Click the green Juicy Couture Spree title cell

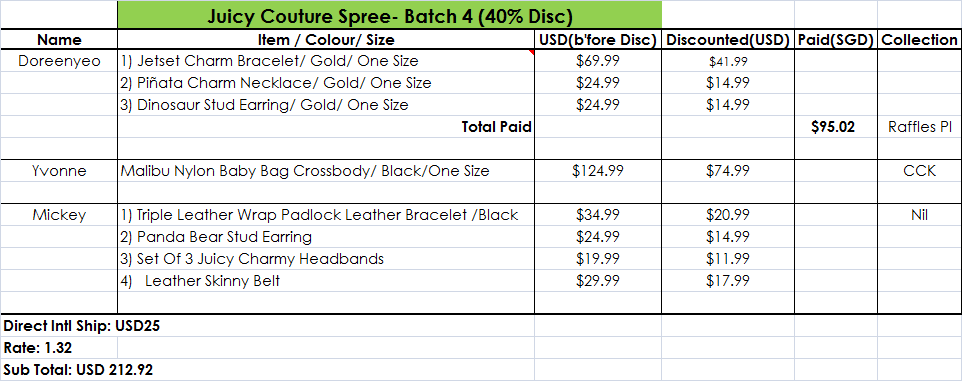(x=389, y=15)
